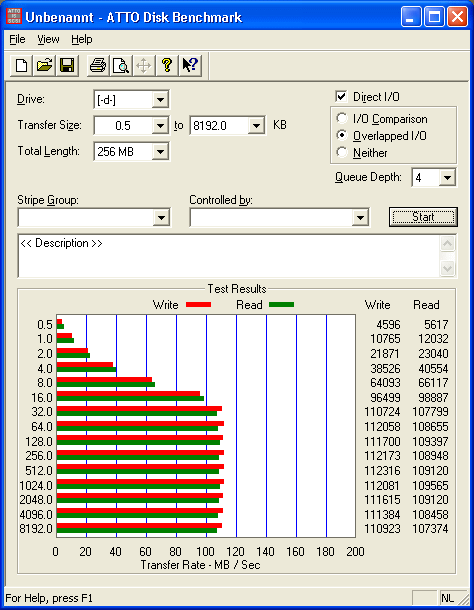The height and width of the screenshot is (610, 474).
Task: Click write value 4596
Action: 388,324
